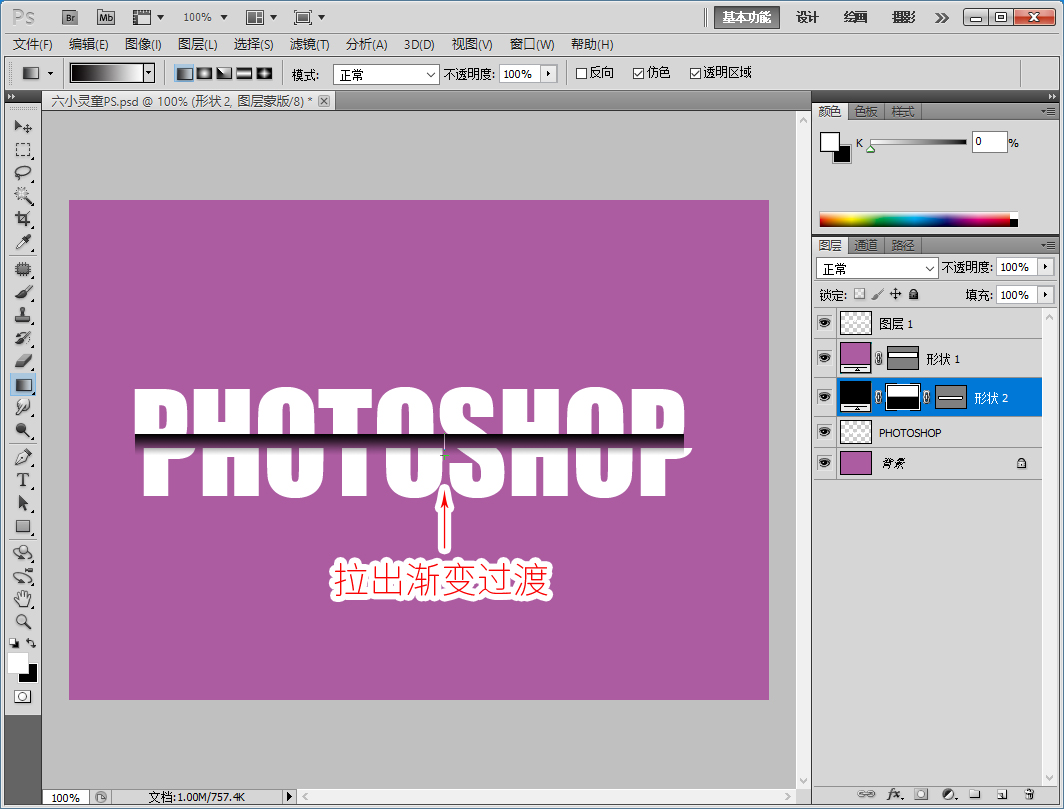Choose the diamond gradient style
Viewport: 1064px width, 809px height.
pos(264,73)
